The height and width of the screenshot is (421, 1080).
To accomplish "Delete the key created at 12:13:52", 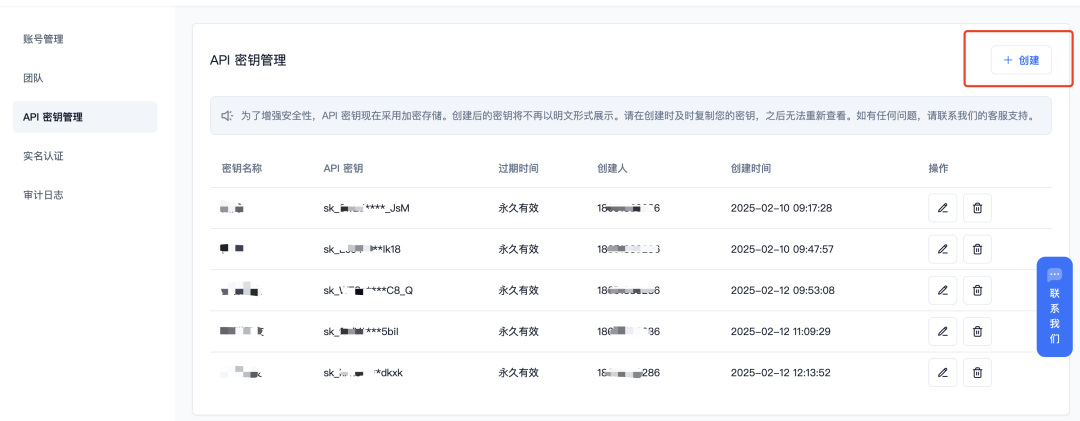I will pos(977,373).
